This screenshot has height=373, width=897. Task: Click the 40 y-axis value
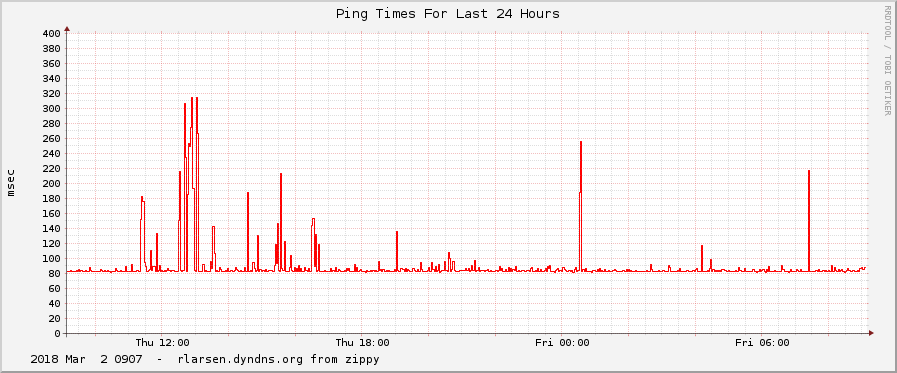coord(55,304)
